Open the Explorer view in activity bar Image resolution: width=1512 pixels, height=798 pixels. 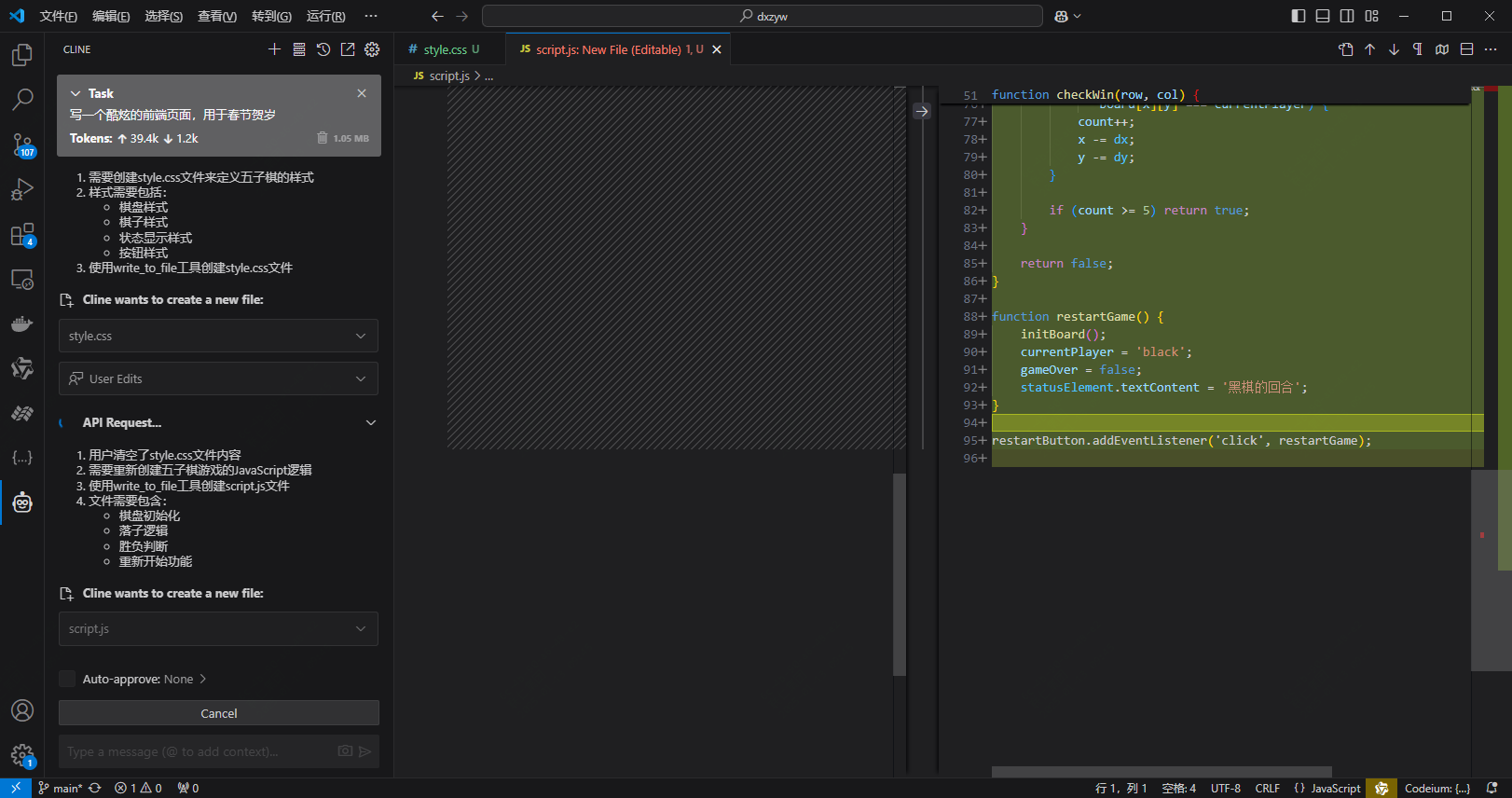click(x=22, y=55)
